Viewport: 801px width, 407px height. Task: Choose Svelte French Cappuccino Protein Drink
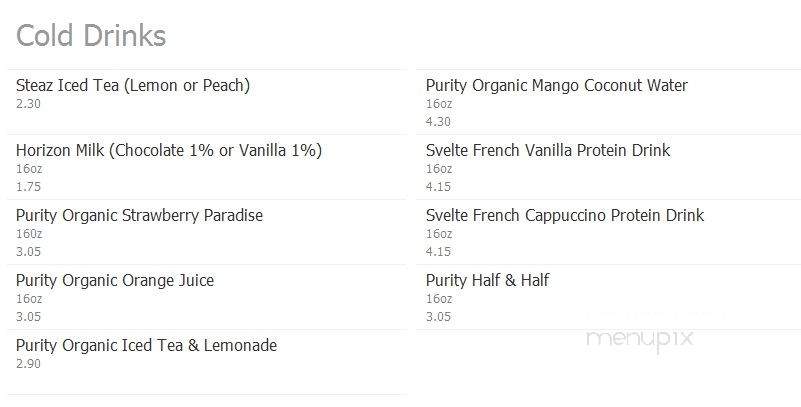(565, 216)
